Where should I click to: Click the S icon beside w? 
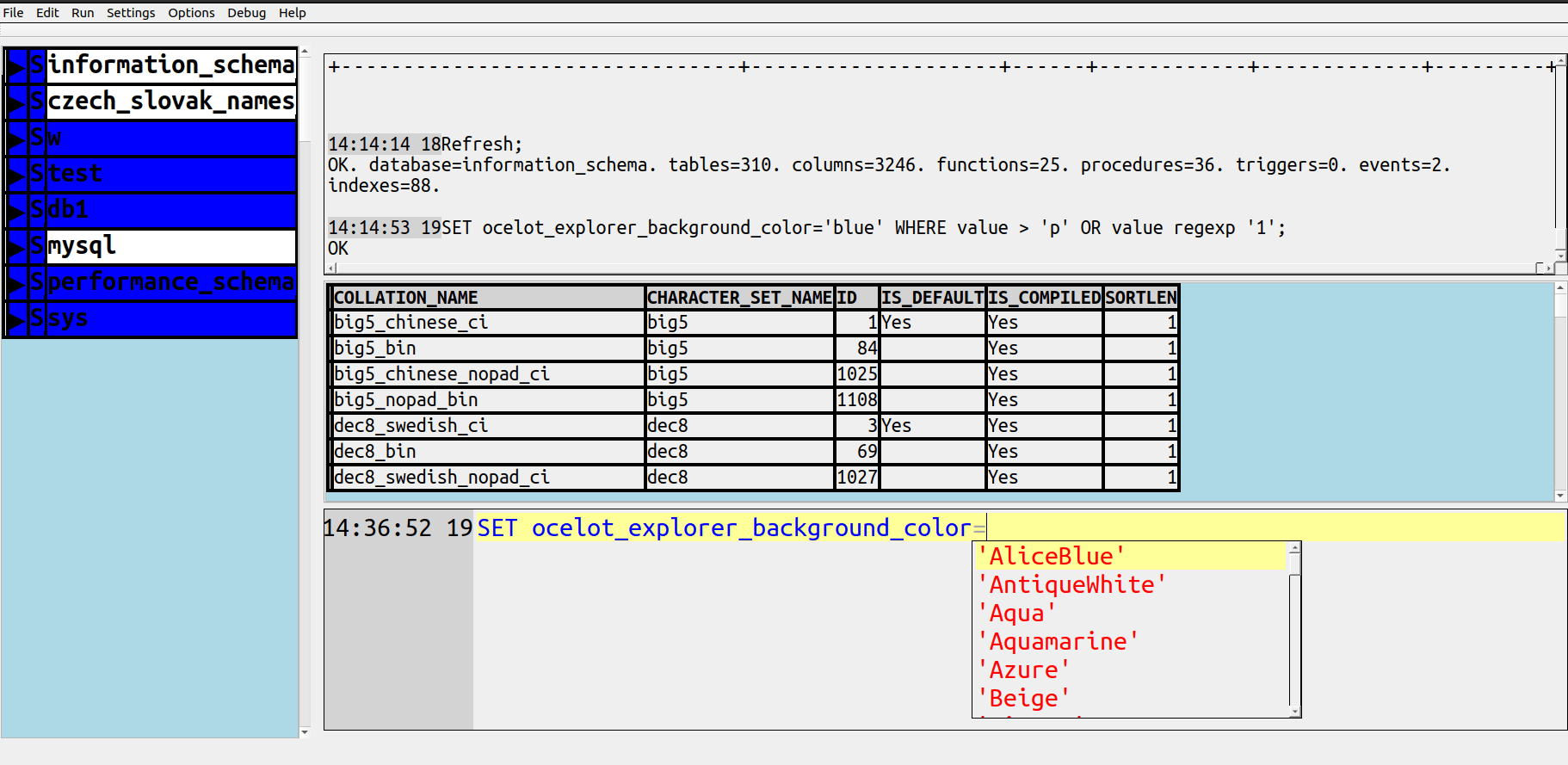point(37,138)
